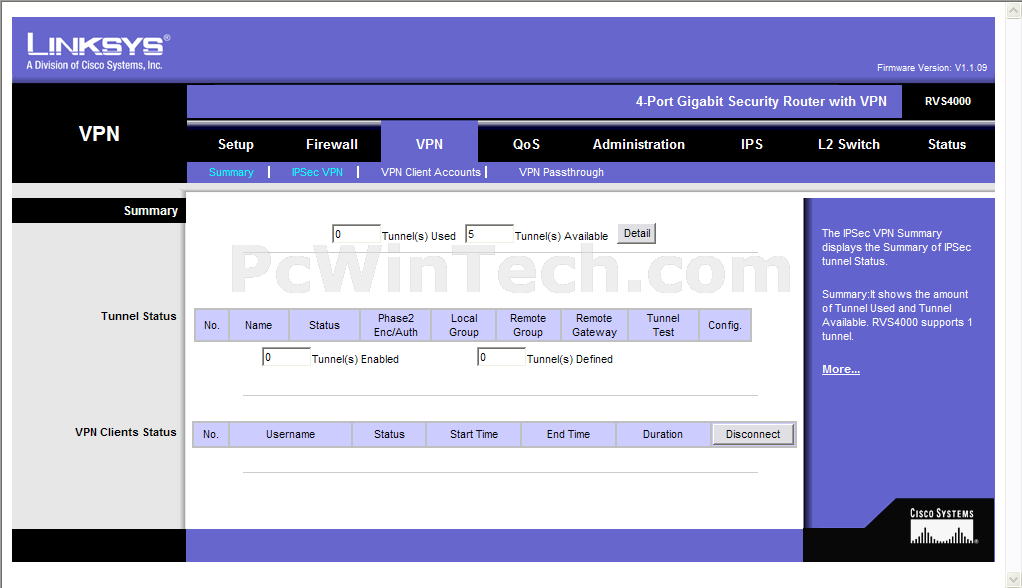Click the Username column header
The height and width of the screenshot is (588, 1022).
(x=290, y=434)
